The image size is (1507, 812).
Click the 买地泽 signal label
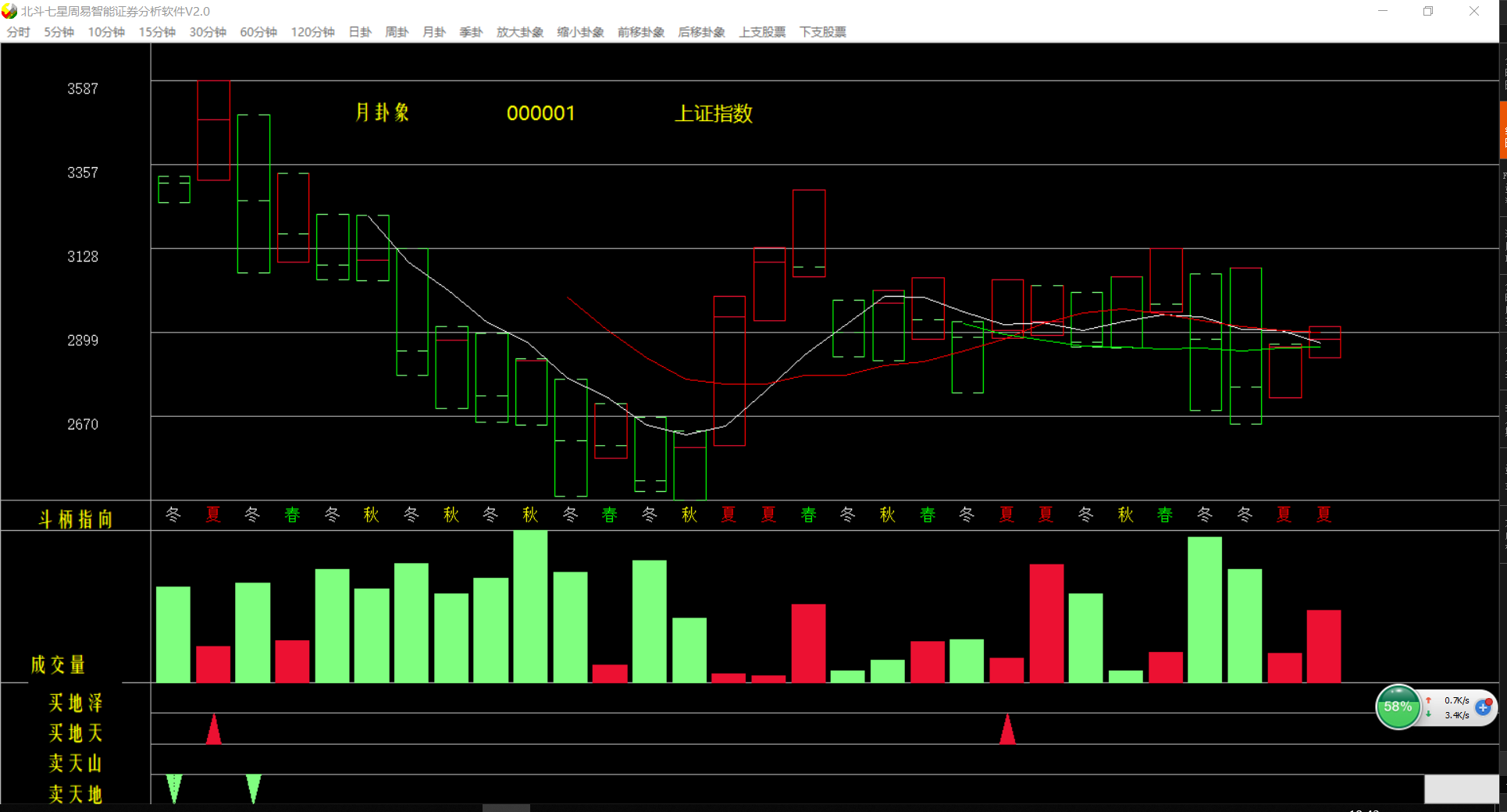pos(76,703)
